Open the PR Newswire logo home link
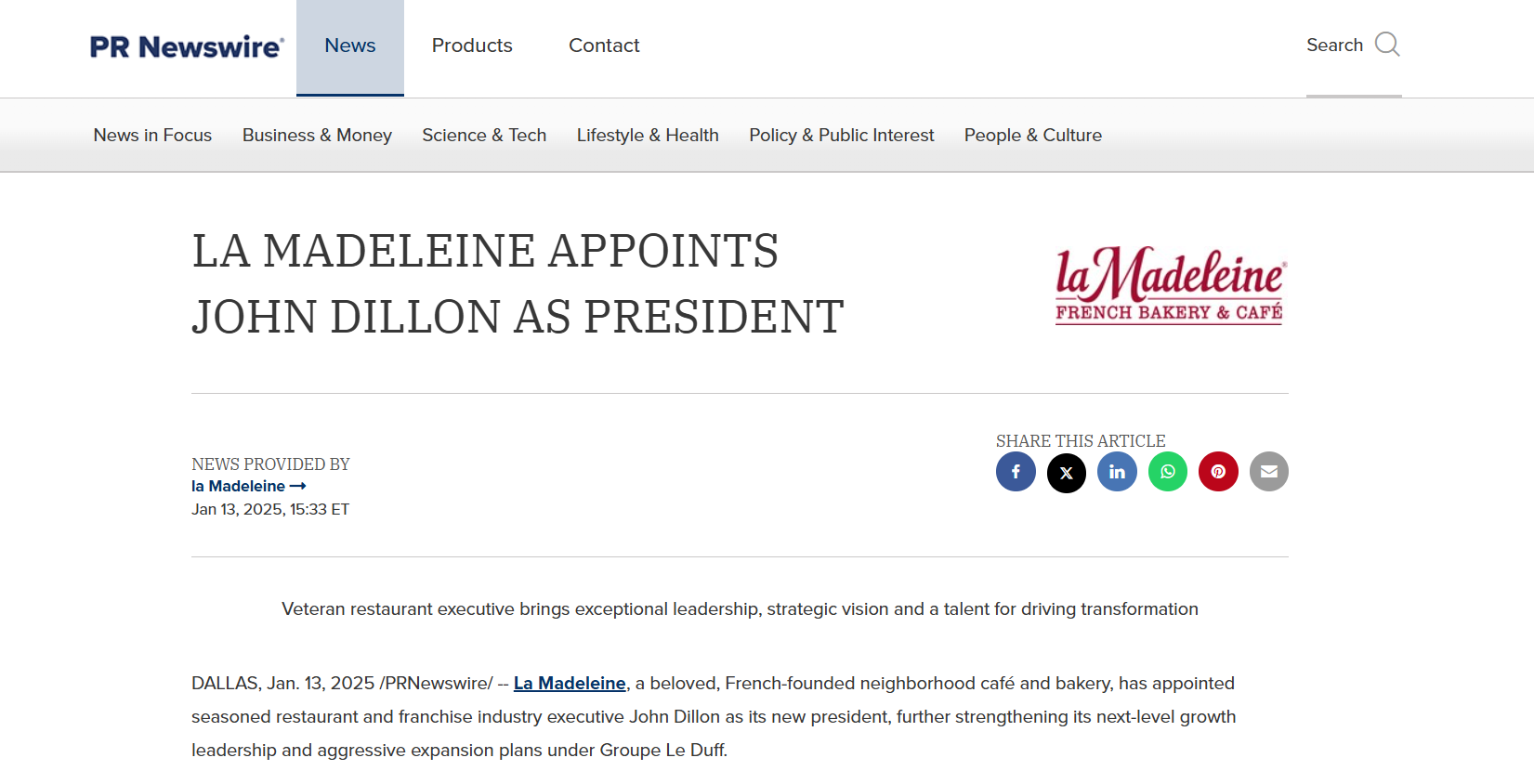 187,46
